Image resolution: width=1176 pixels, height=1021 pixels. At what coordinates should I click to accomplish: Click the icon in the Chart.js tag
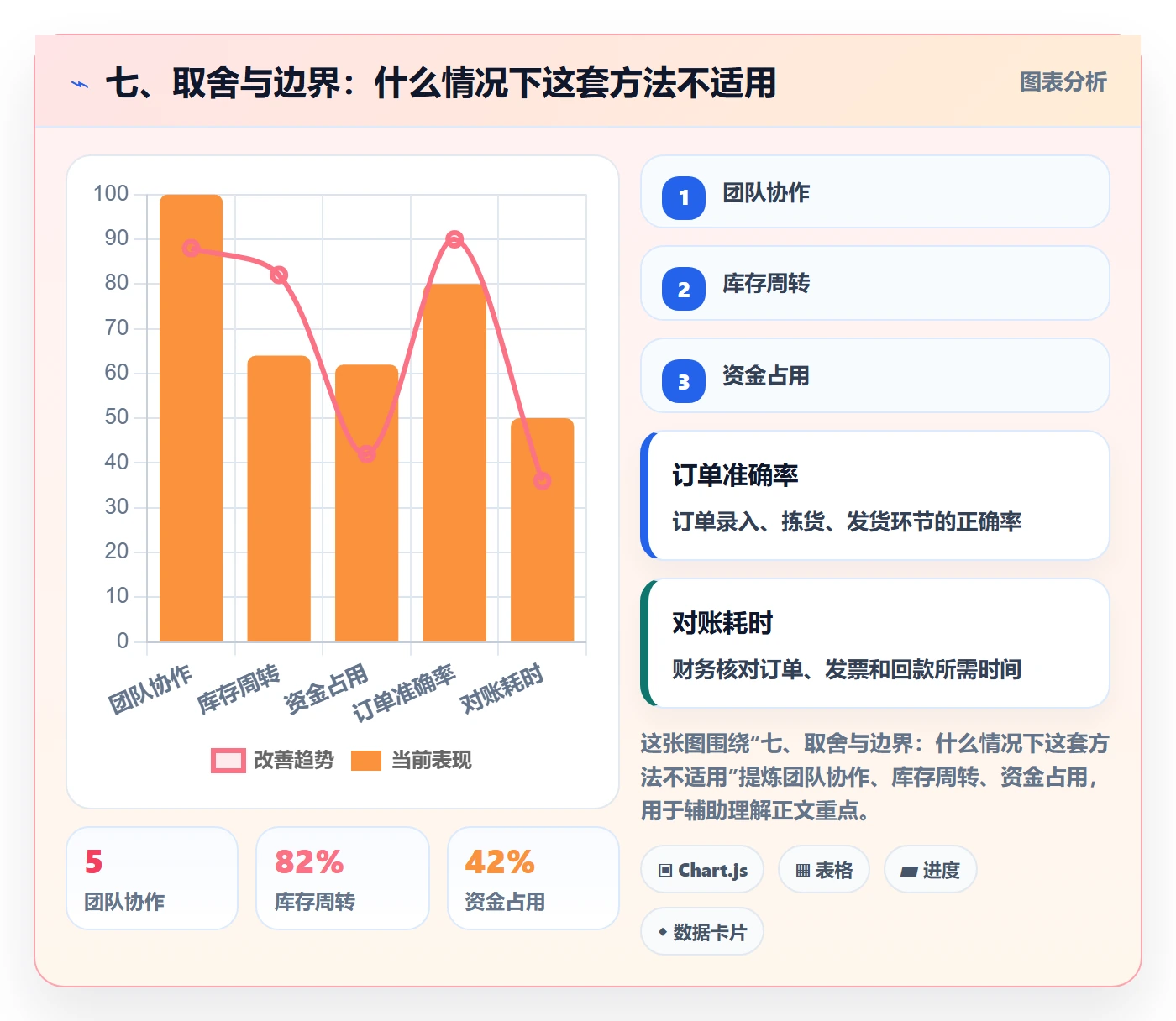[x=665, y=871]
